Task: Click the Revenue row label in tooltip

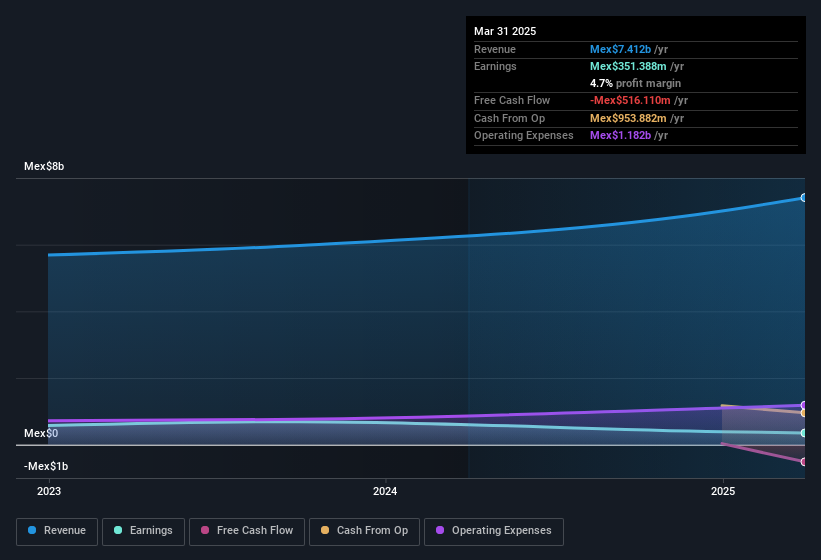Action: (x=495, y=49)
